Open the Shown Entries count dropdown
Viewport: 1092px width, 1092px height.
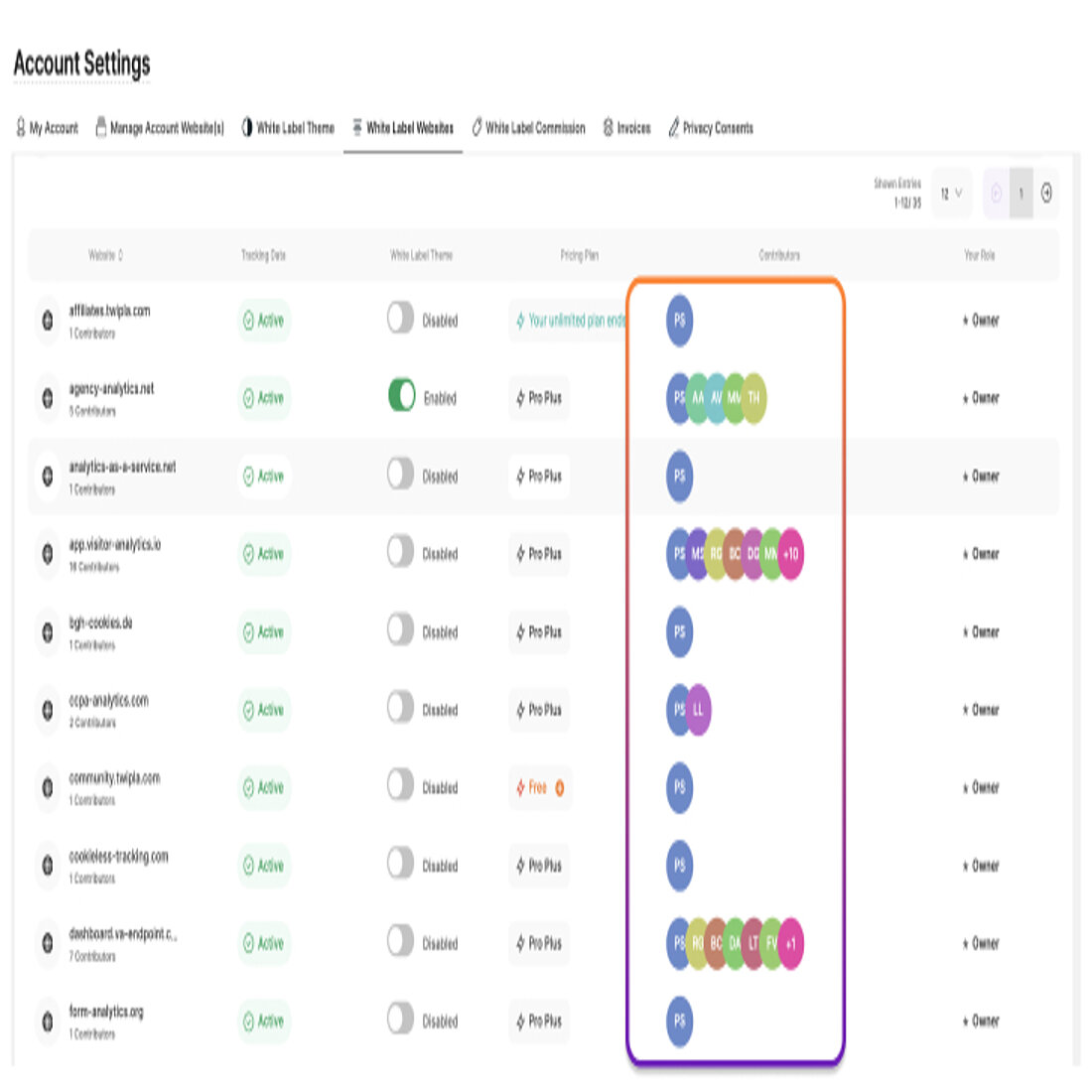pos(950,194)
